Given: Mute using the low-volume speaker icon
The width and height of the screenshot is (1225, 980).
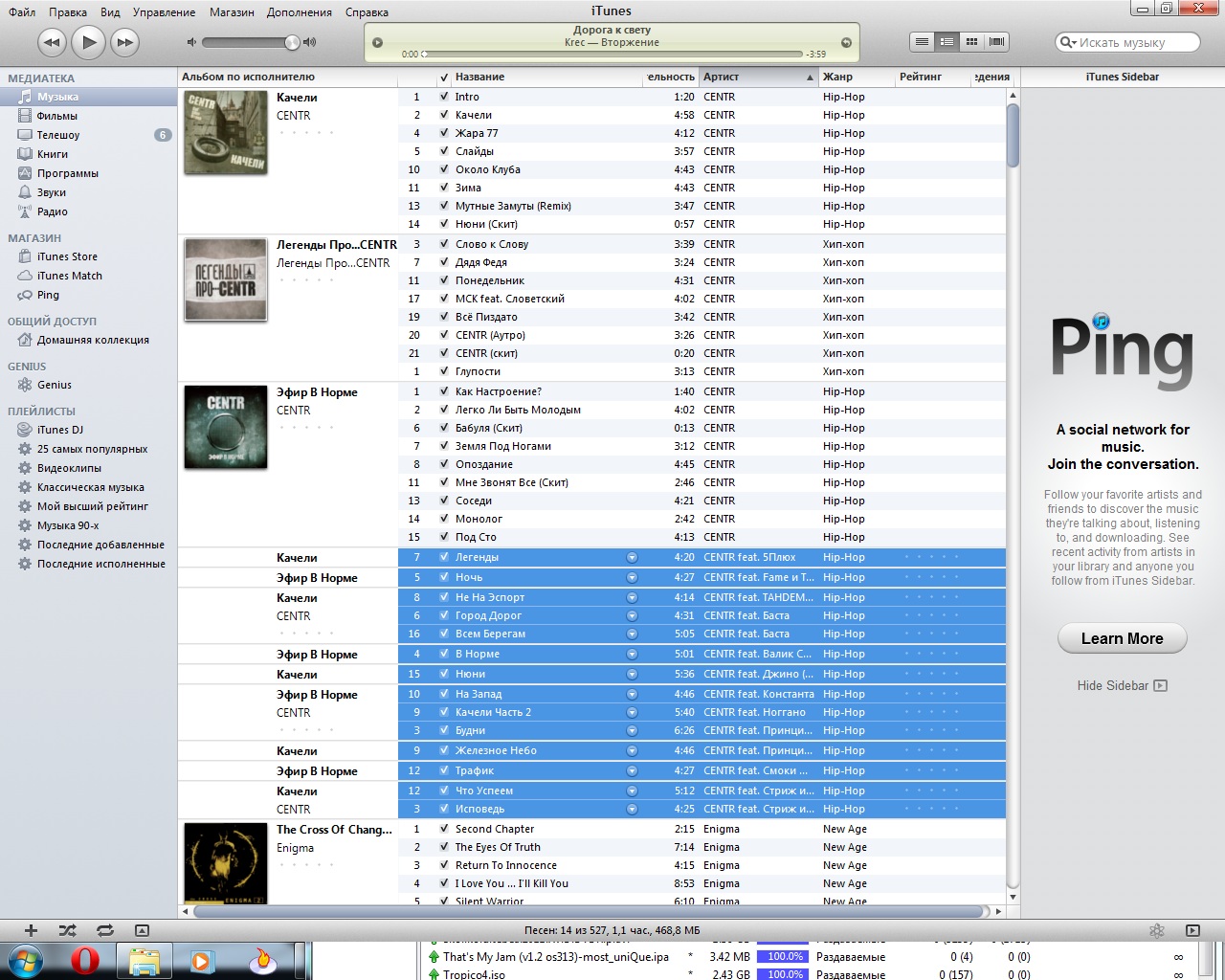Looking at the screenshot, I should (191, 42).
